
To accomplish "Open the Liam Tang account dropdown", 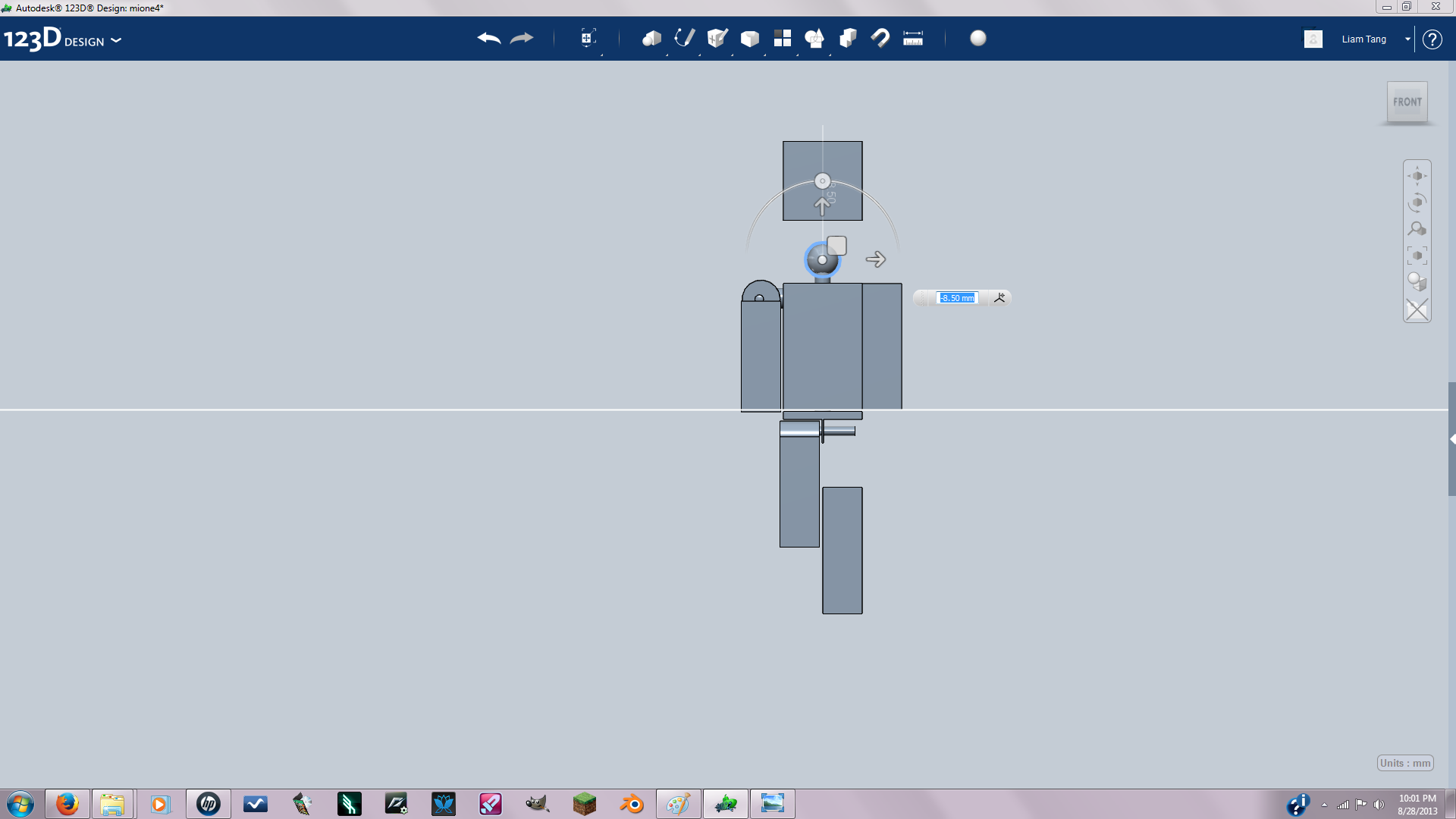I will (x=1407, y=39).
